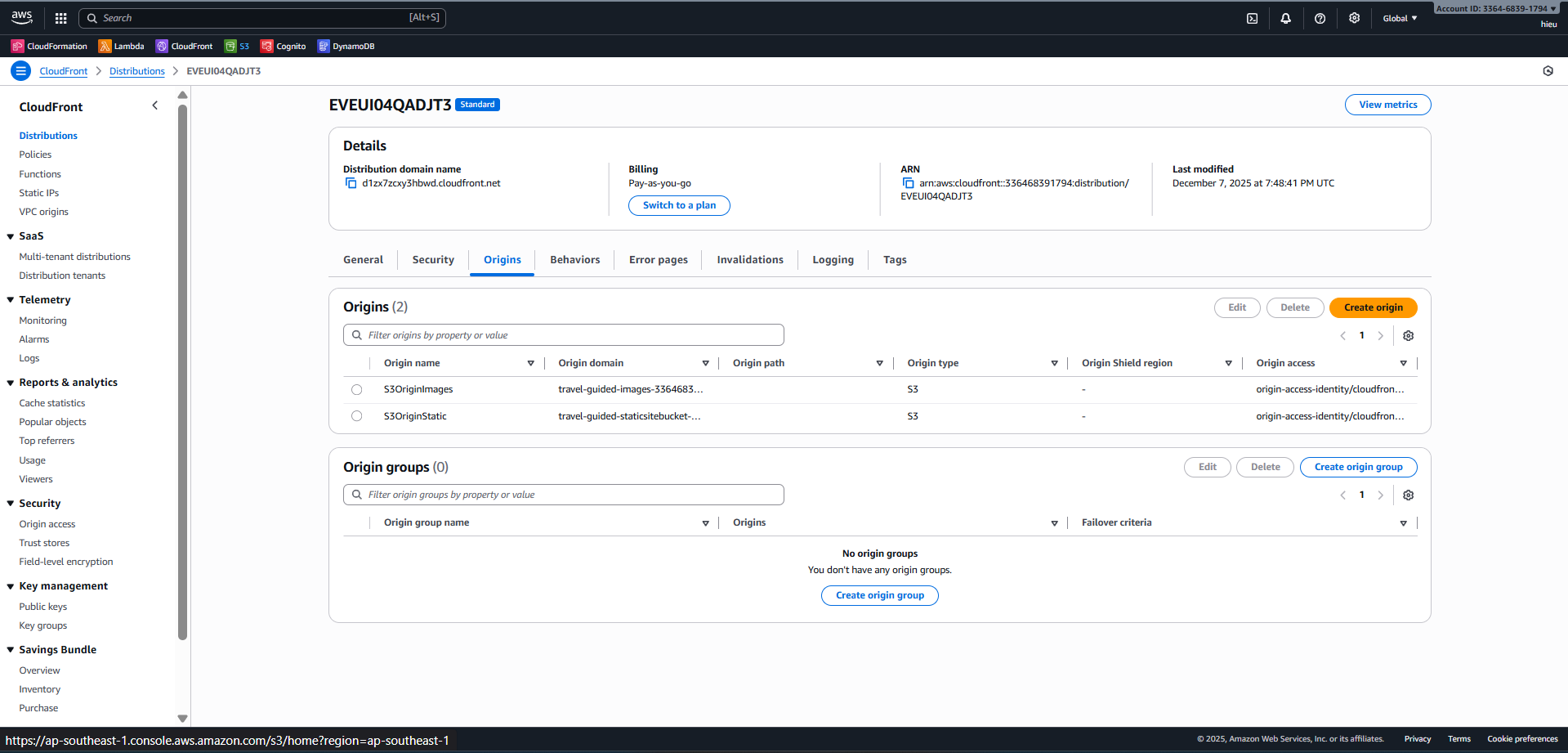
Task: Click the notifications bell icon
Action: [x=1285, y=17]
